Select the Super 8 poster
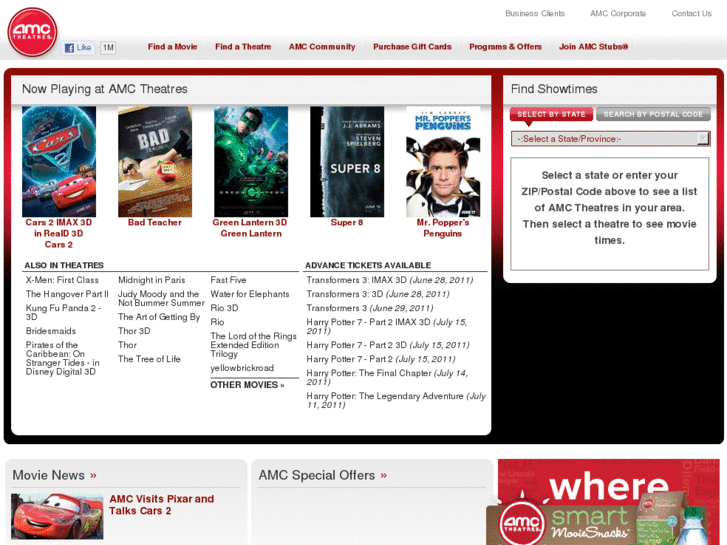The height and width of the screenshot is (545, 727). pyautogui.click(x=347, y=161)
